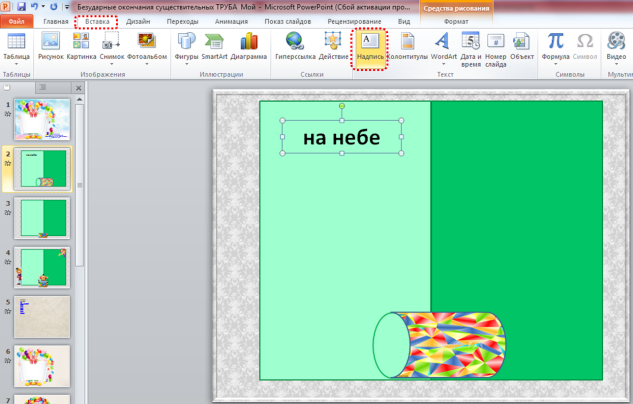Insert a picture with Рисунок
The height and width of the screenshot is (404, 633).
(x=51, y=46)
